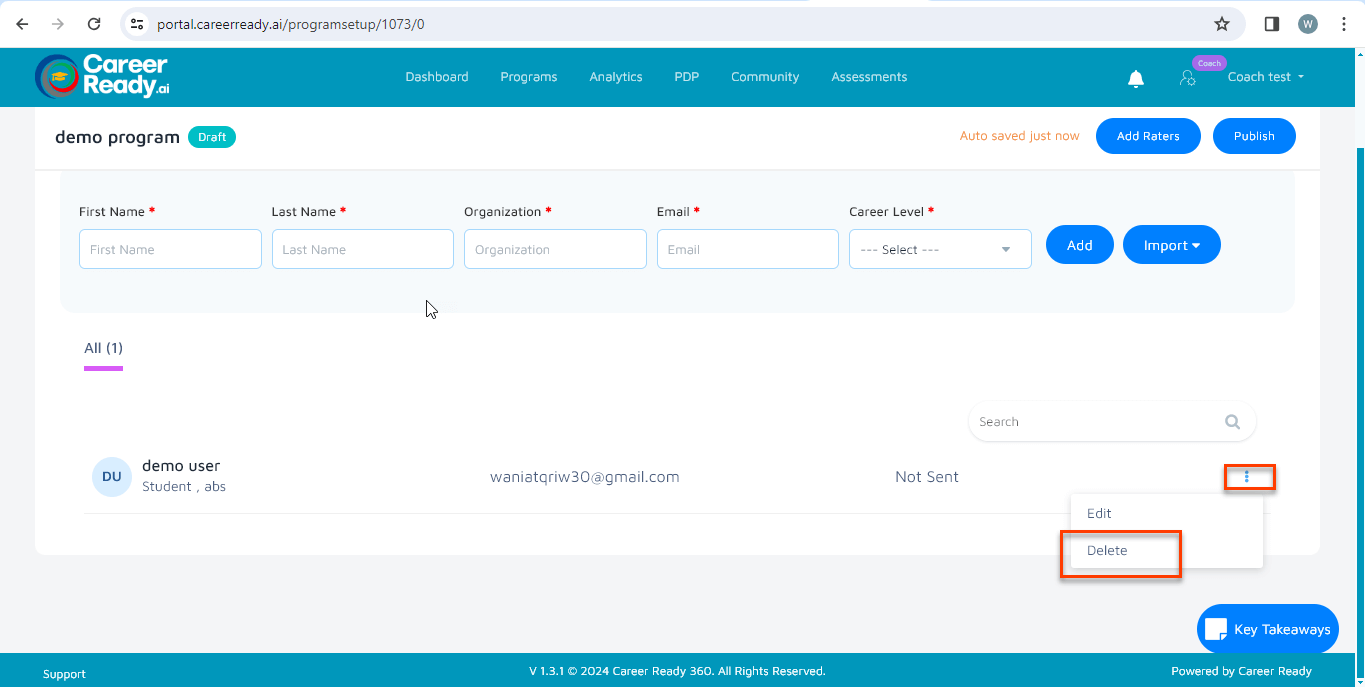The height and width of the screenshot is (687, 1365).
Task: Click the user profile icon in header
Action: click(1187, 78)
